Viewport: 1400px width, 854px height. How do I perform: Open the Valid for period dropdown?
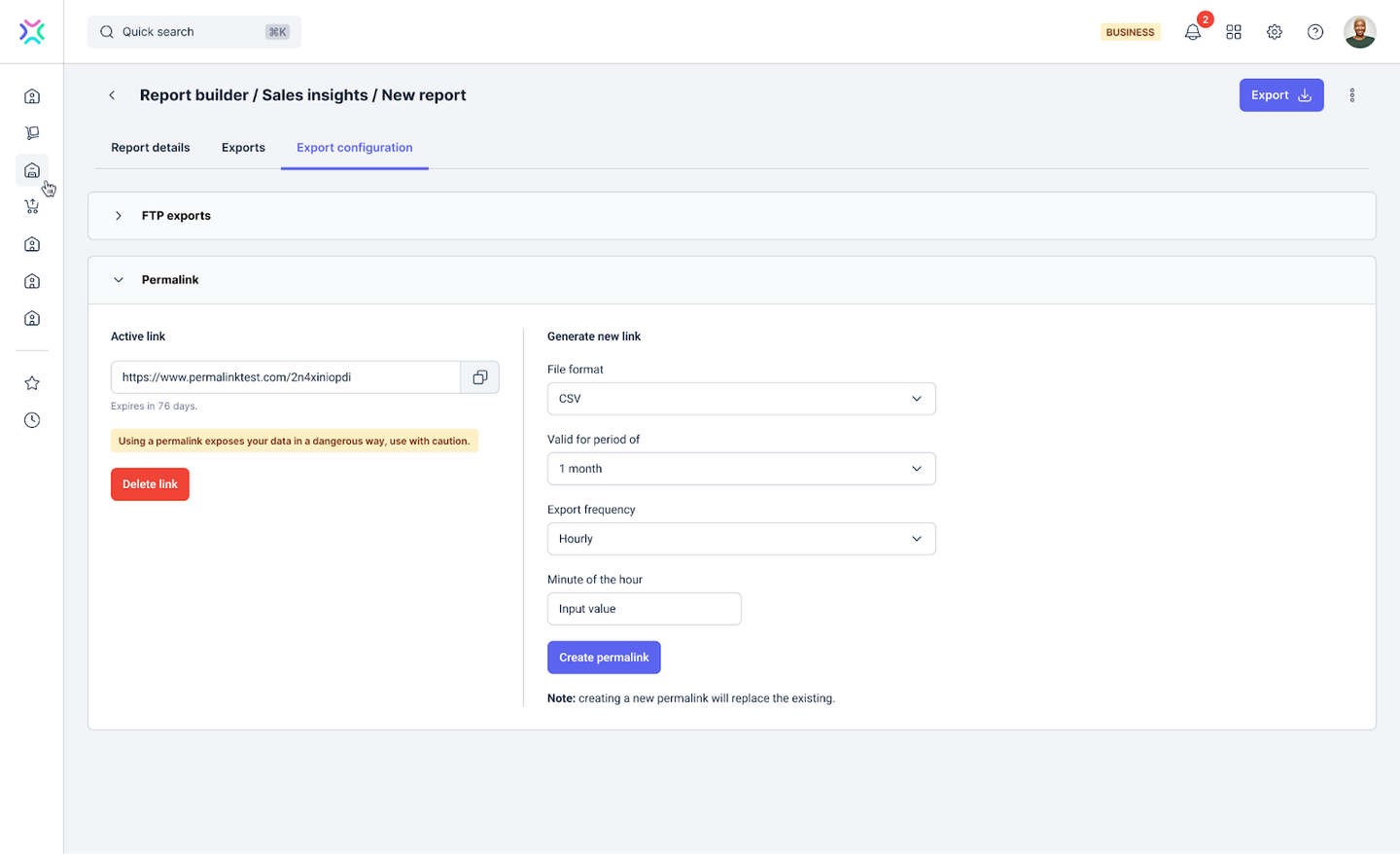[741, 469]
